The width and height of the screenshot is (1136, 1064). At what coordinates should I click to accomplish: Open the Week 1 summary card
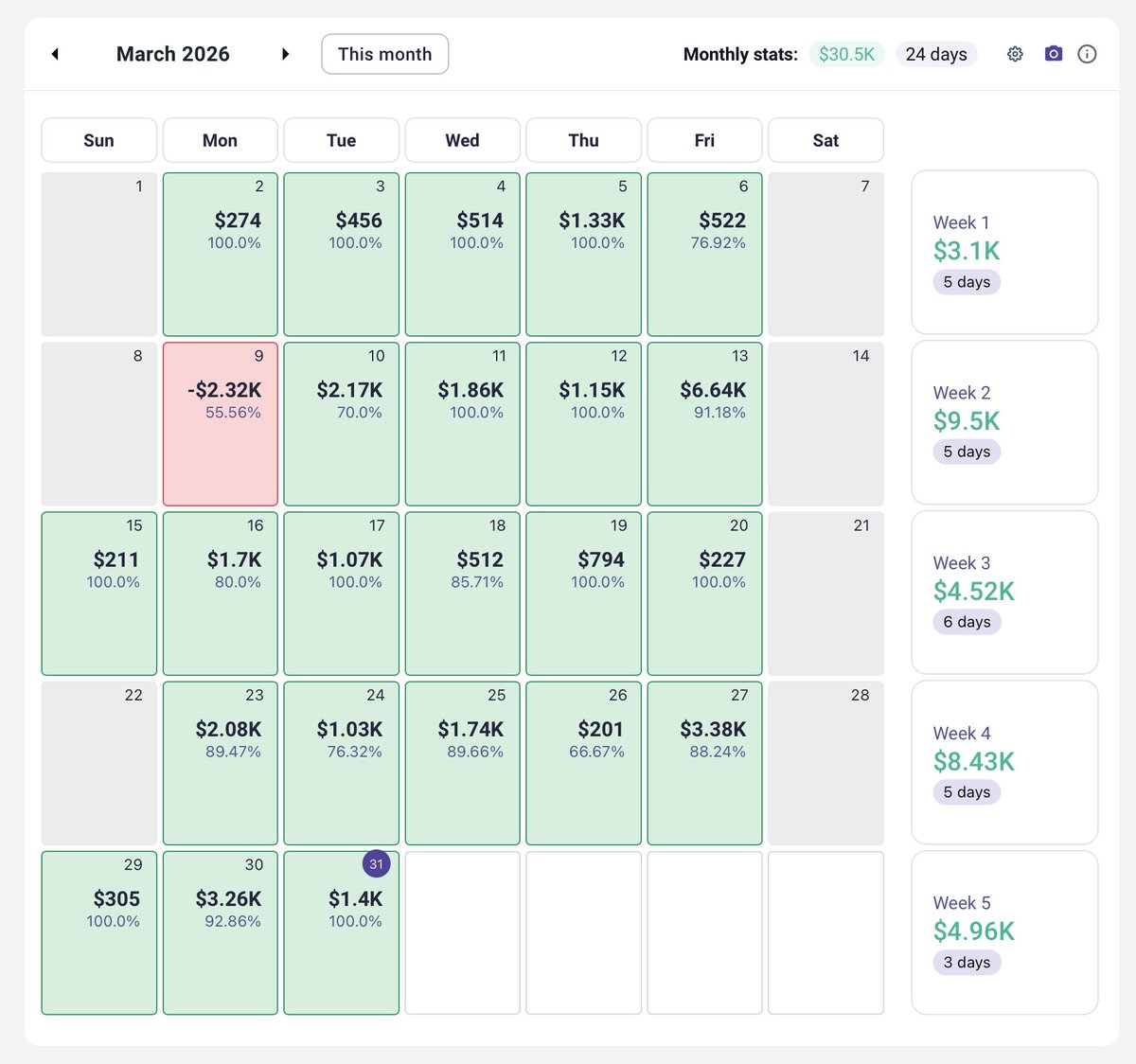pyautogui.click(x=1004, y=252)
